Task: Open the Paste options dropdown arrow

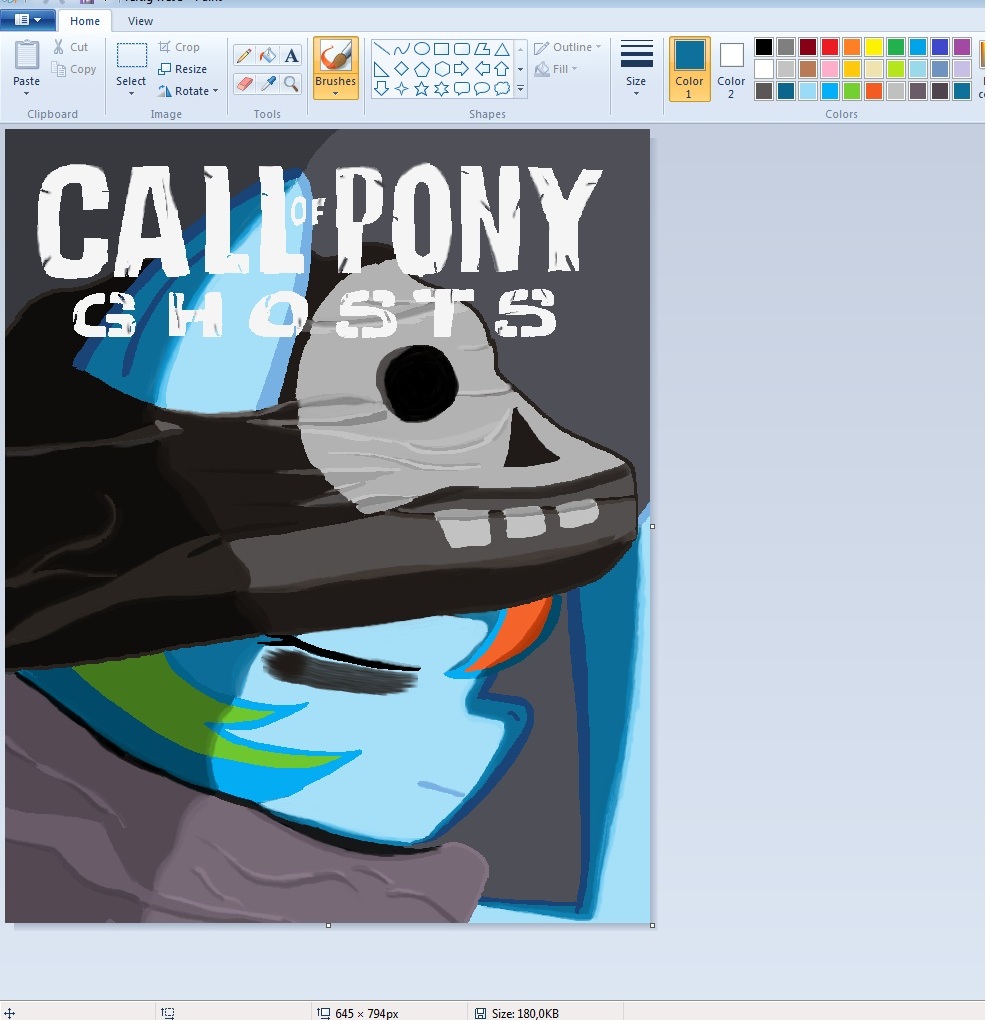Action: pyautogui.click(x=27, y=94)
